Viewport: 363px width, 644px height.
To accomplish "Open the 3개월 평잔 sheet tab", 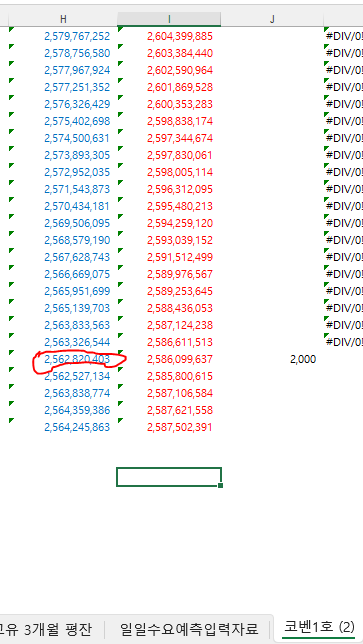I will [x=46, y=628].
